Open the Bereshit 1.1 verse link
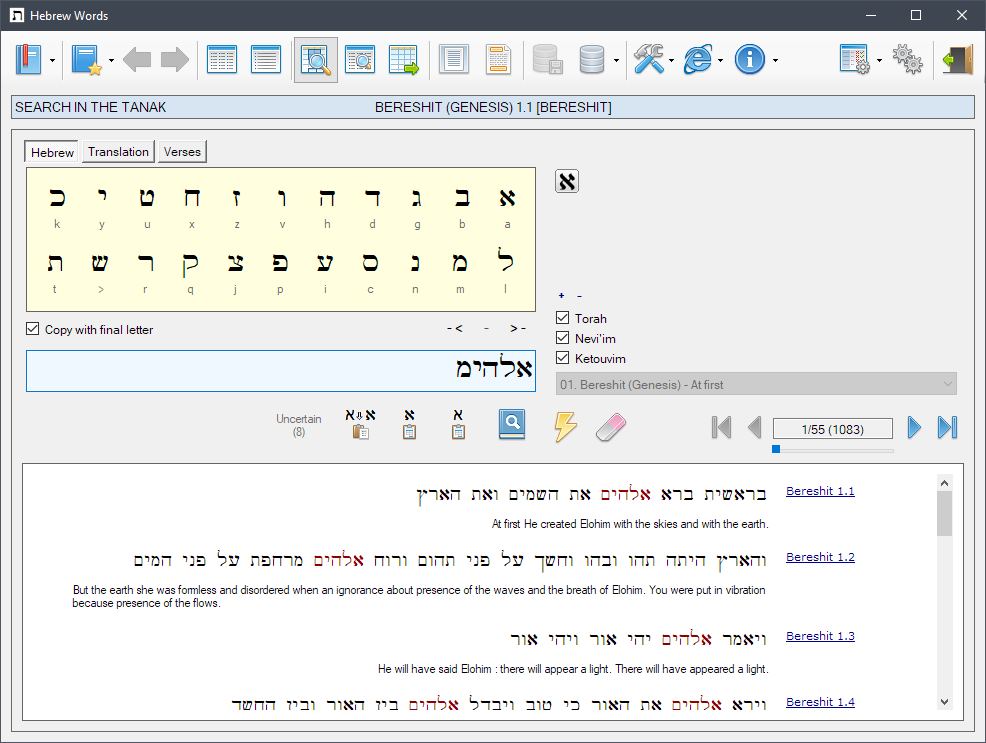This screenshot has width=986, height=743. pyautogui.click(x=820, y=491)
